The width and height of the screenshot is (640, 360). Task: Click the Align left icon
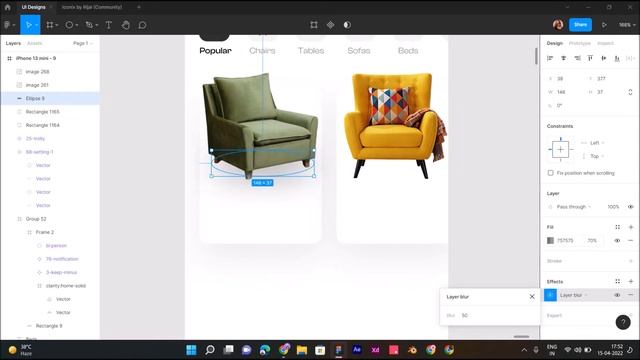point(550,58)
